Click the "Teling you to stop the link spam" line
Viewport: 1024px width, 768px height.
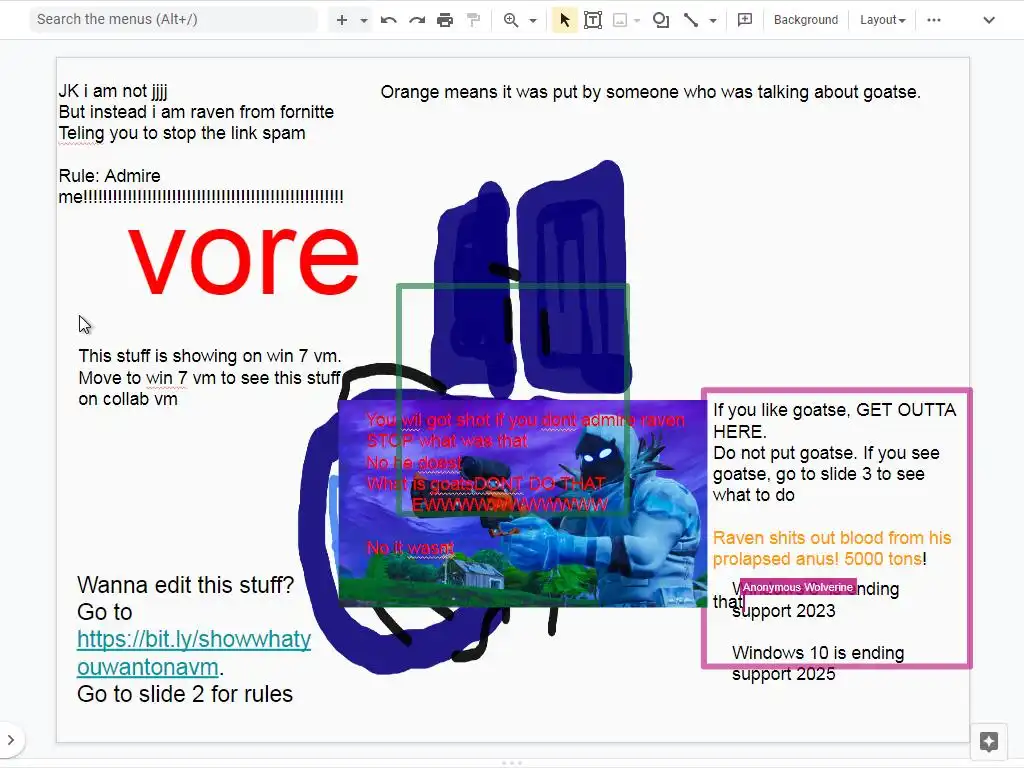[182, 133]
